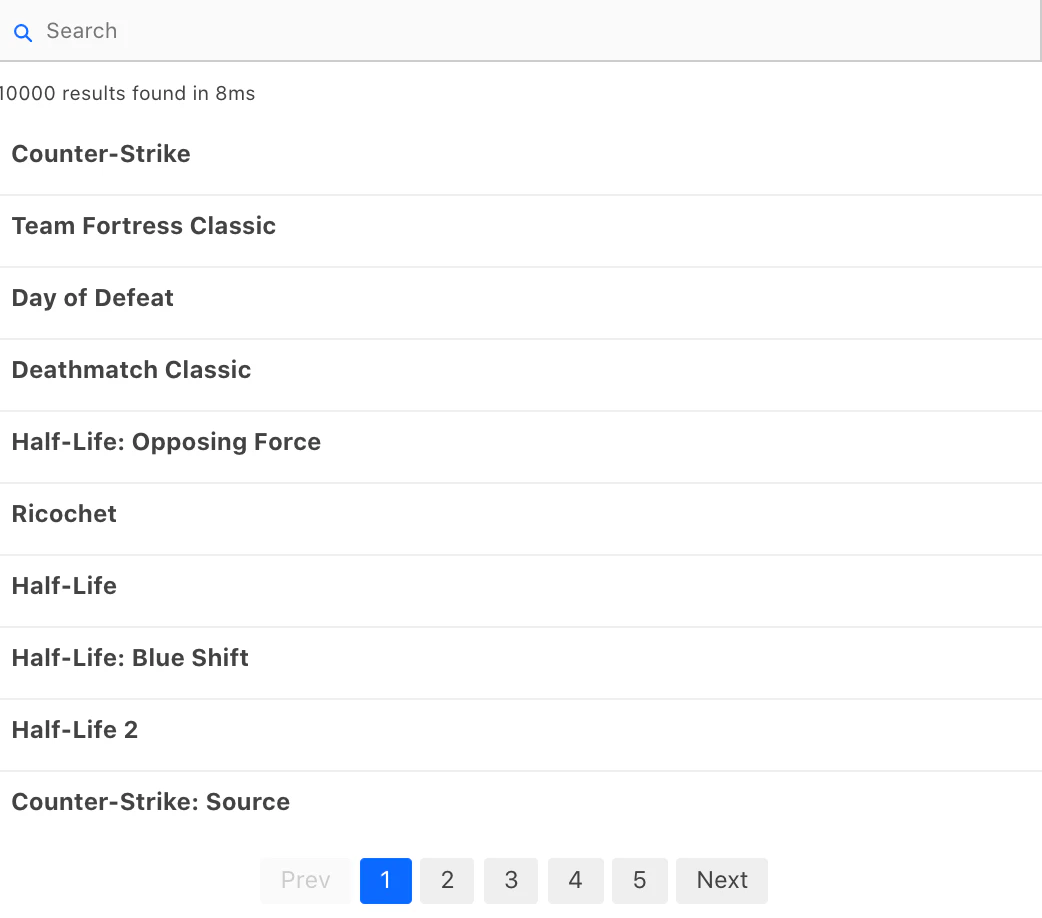Go to results page 2

(447, 881)
